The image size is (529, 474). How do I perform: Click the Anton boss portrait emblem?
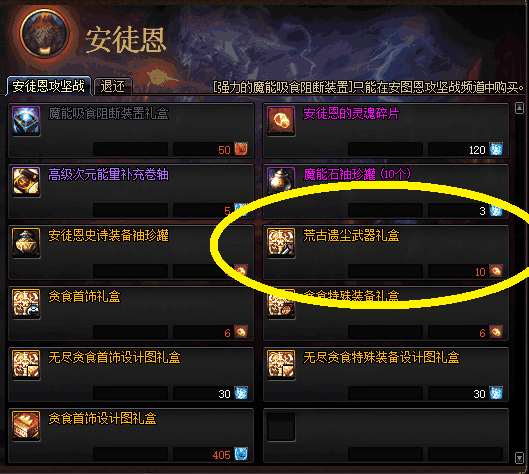45,34
